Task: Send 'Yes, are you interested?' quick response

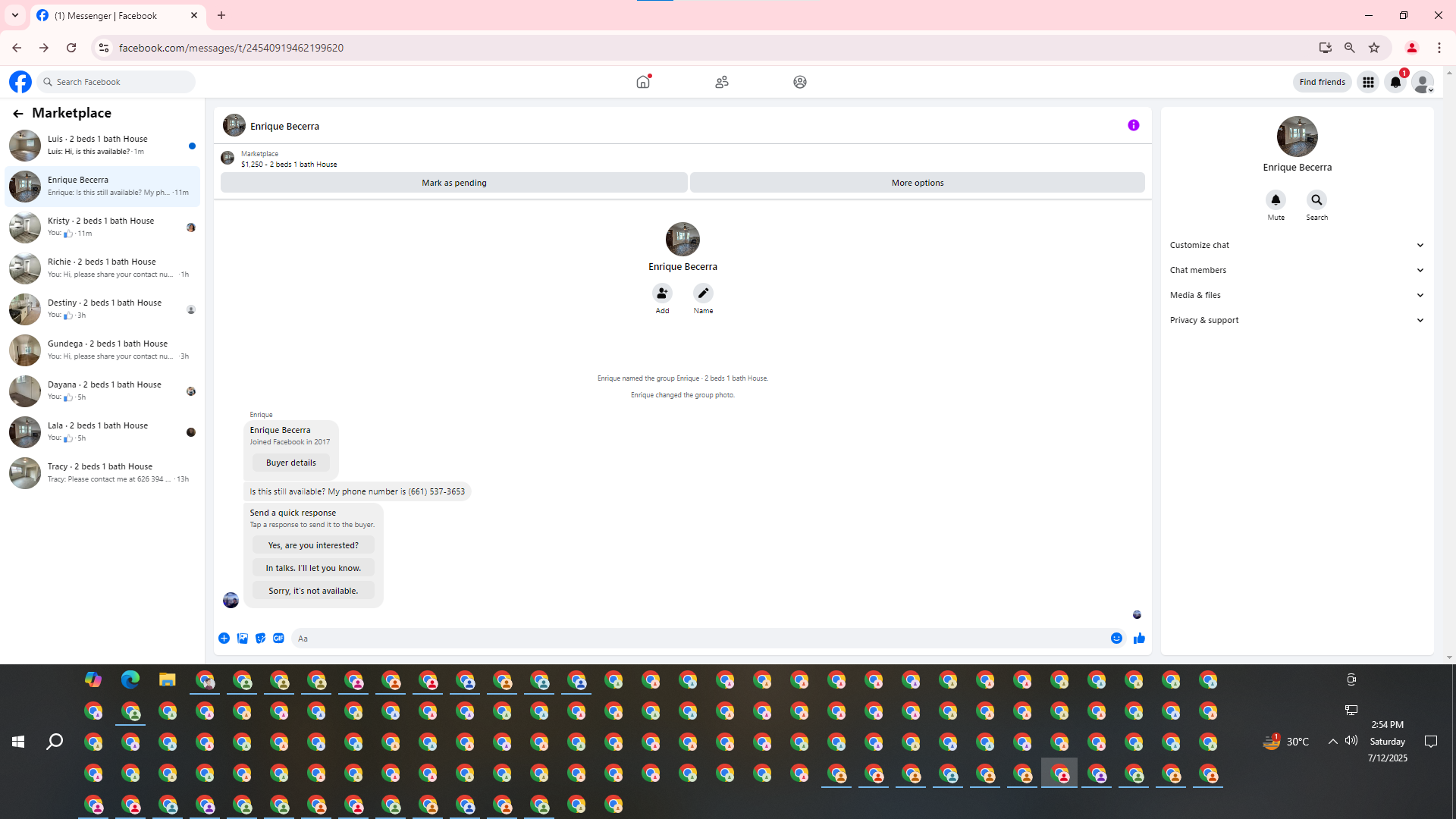Action: tap(313, 545)
